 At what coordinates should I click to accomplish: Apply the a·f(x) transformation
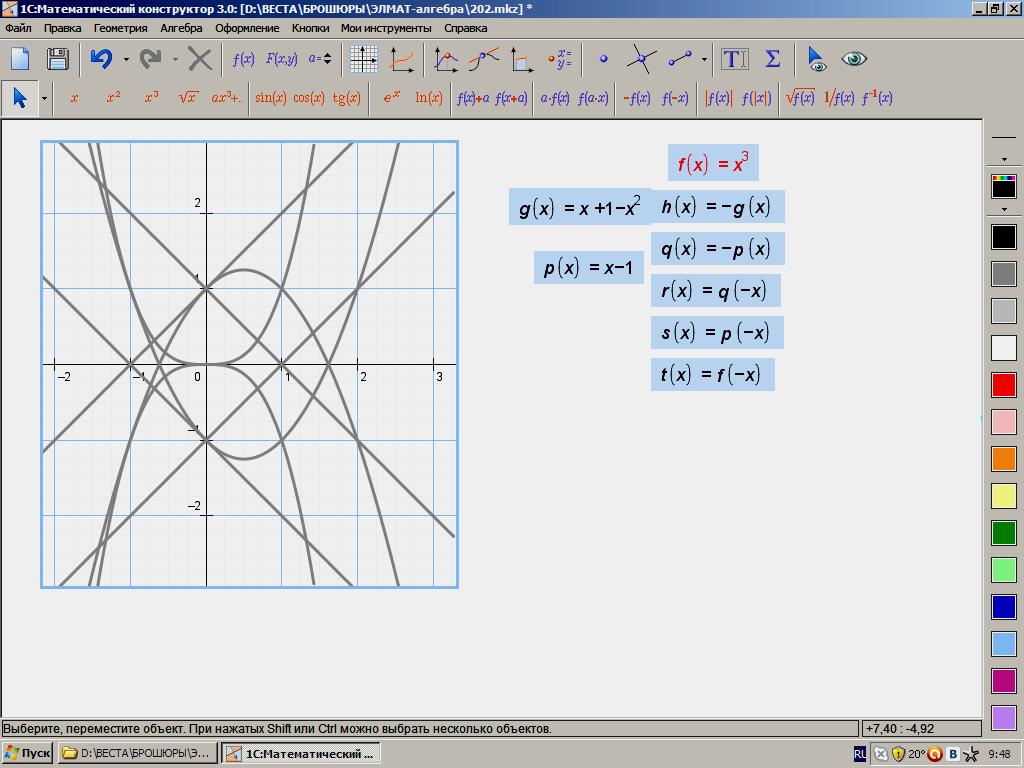click(554, 98)
